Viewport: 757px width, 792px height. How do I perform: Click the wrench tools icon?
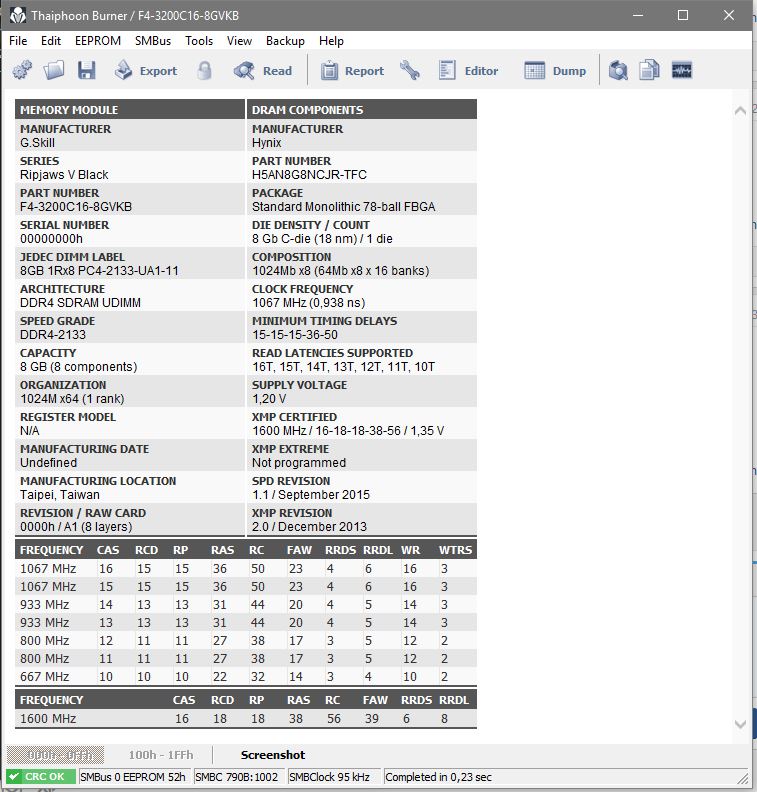click(410, 70)
